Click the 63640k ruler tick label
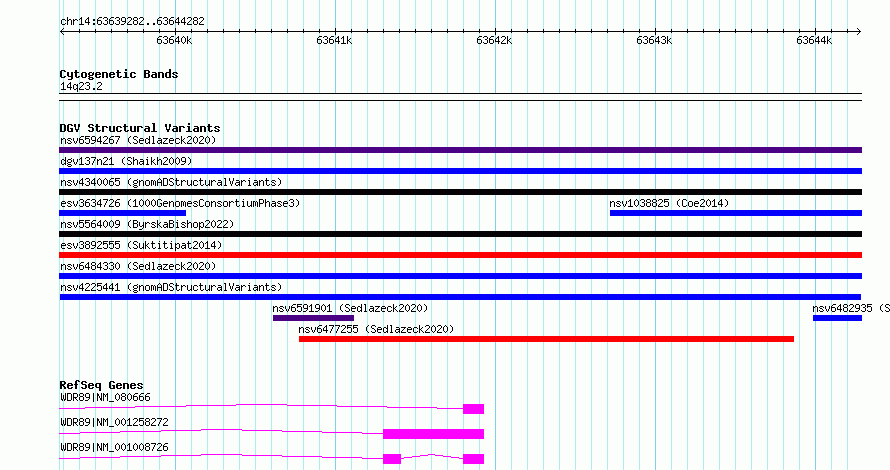 (x=174, y=40)
